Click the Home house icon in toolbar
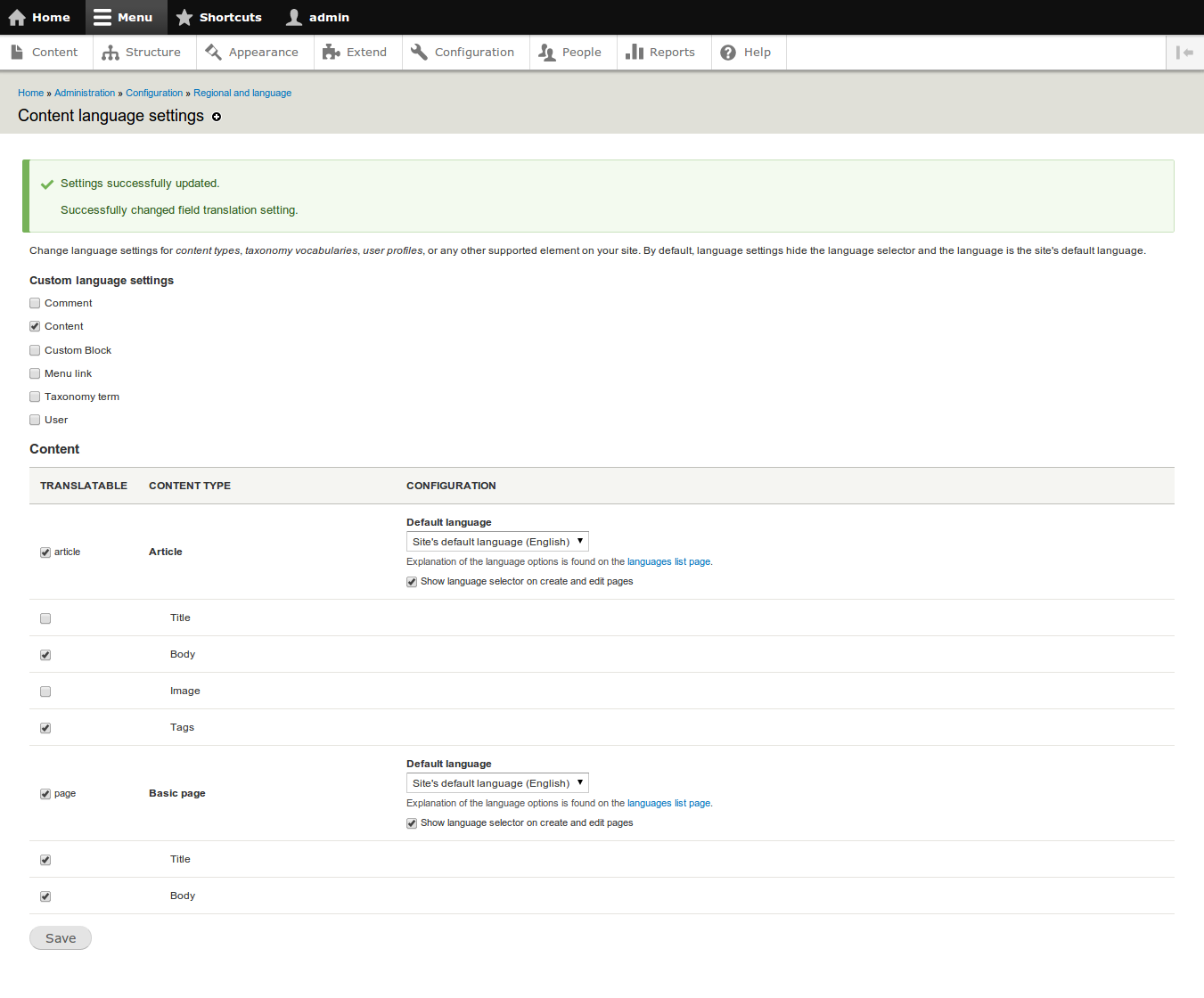This screenshot has width=1204, height=998. point(17,18)
